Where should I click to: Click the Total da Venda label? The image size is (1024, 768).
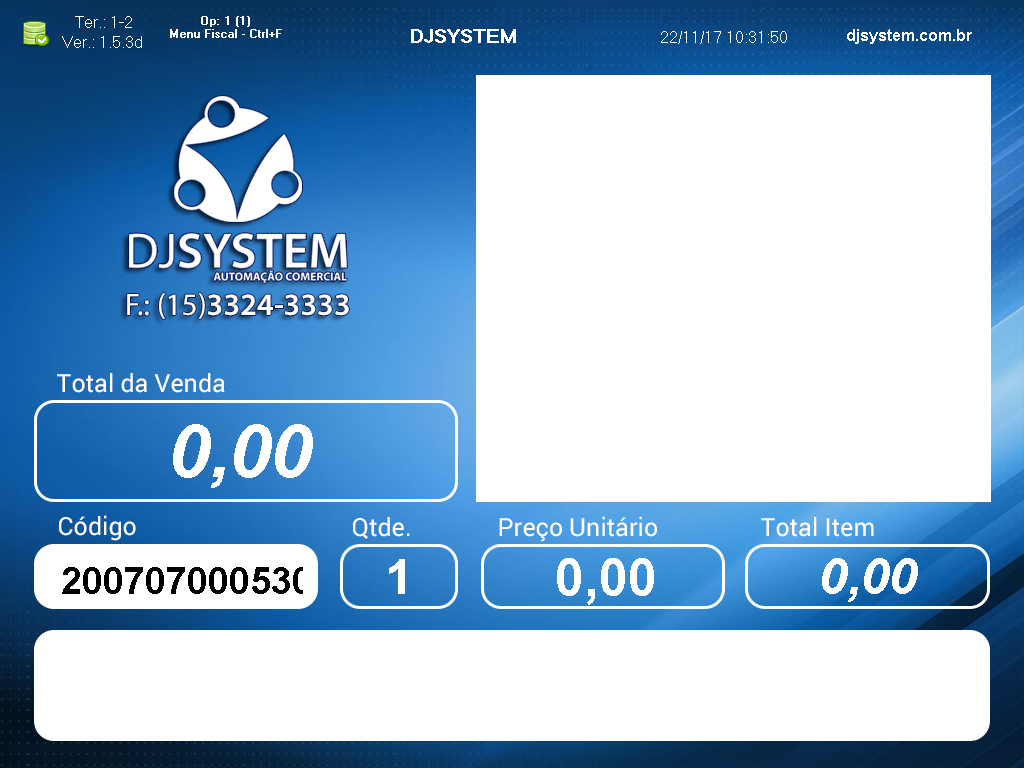(x=141, y=383)
